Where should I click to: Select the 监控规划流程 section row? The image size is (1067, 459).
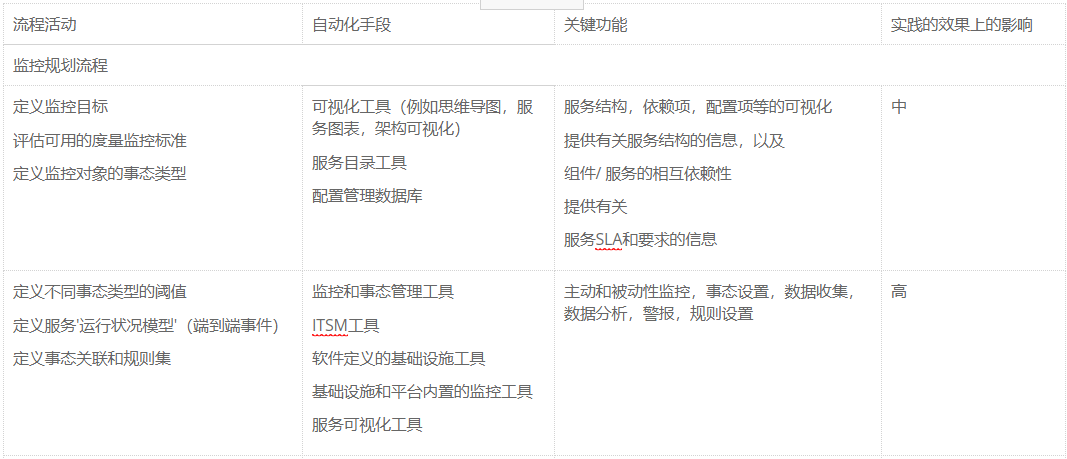click(61, 66)
